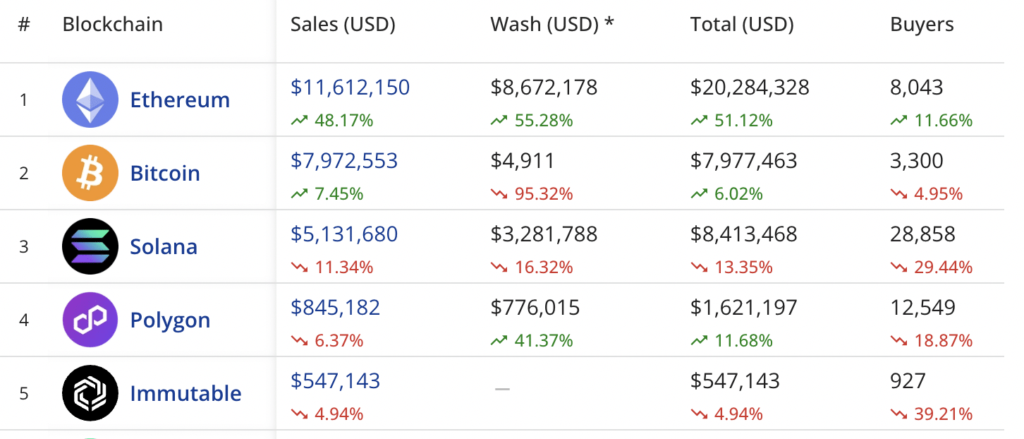Sort by Buyers column header
1024x439 pixels.
[922, 24]
